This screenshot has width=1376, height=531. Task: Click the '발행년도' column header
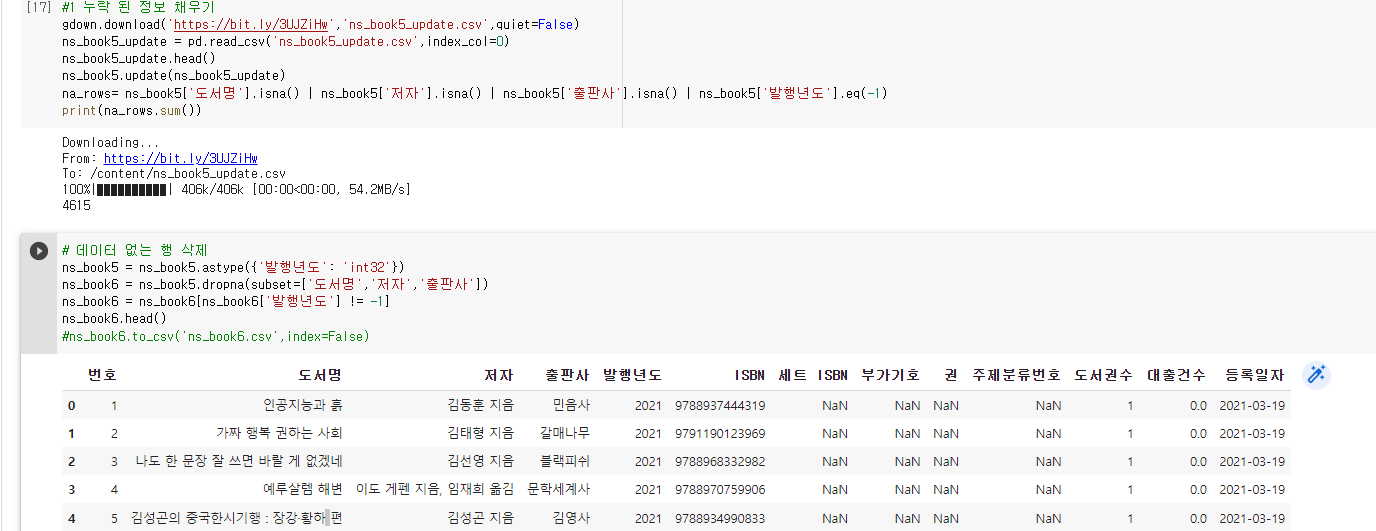point(632,375)
